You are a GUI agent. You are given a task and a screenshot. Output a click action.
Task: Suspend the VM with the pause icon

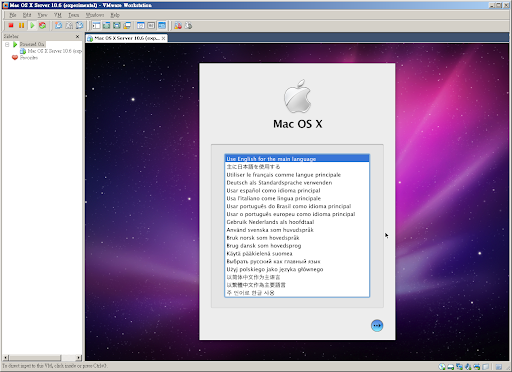(21, 25)
